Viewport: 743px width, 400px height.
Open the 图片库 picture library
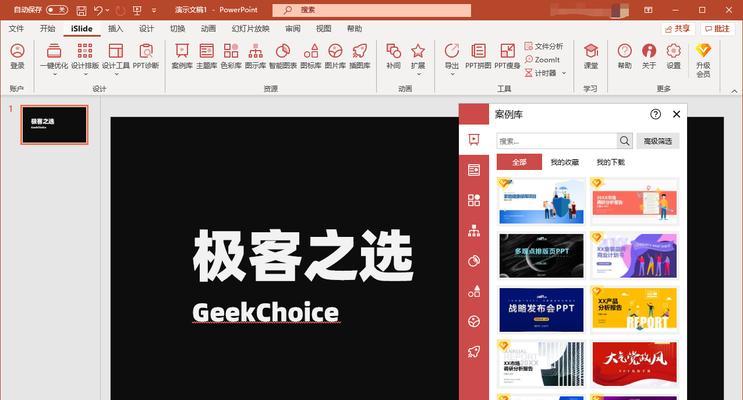(x=335, y=56)
